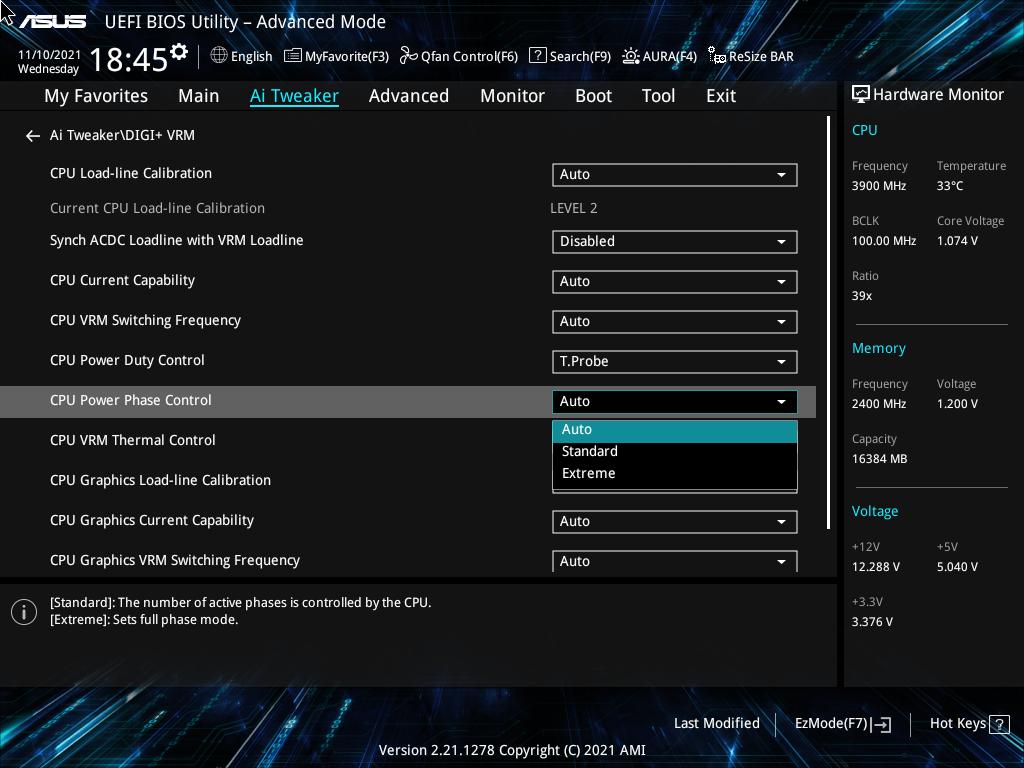Click the settings list scrollbar
This screenshot has height=768, width=1024.
828,323
